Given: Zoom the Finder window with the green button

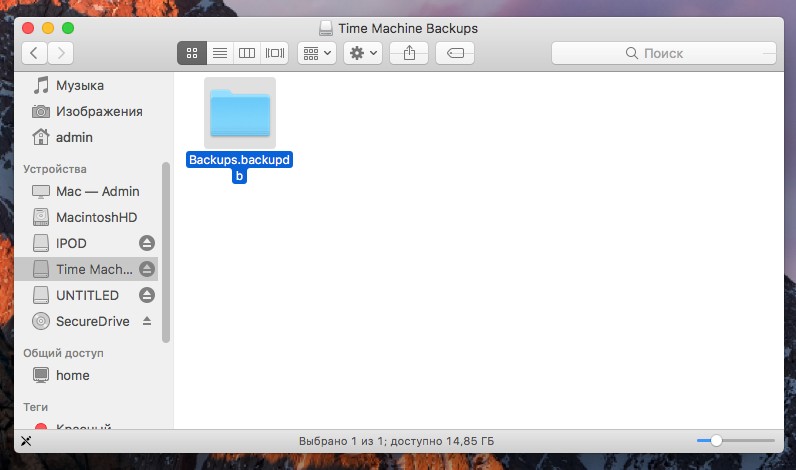Looking at the screenshot, I should tap(68, 28).
